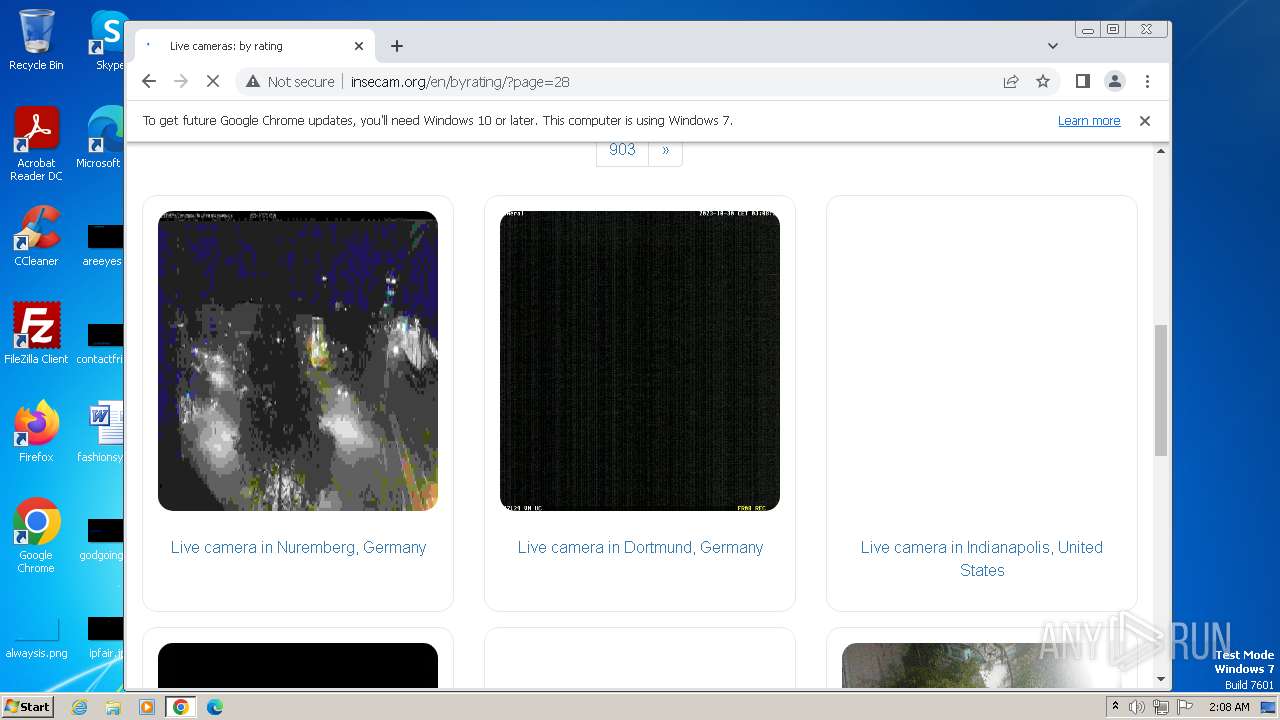Screen dimensions: 1280x720
Task: Launch FileZilla Client desktop shortcut
Action: click(x=36, y=334)
